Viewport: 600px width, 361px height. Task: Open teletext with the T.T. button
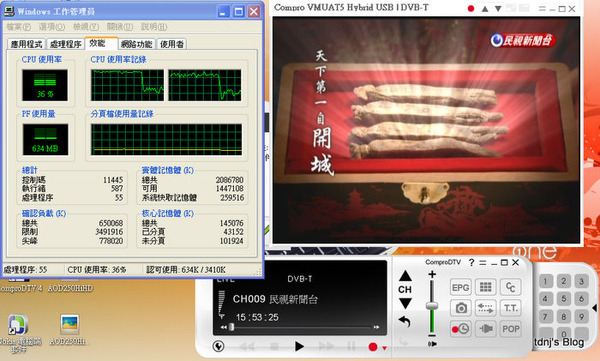coord(510,308)
